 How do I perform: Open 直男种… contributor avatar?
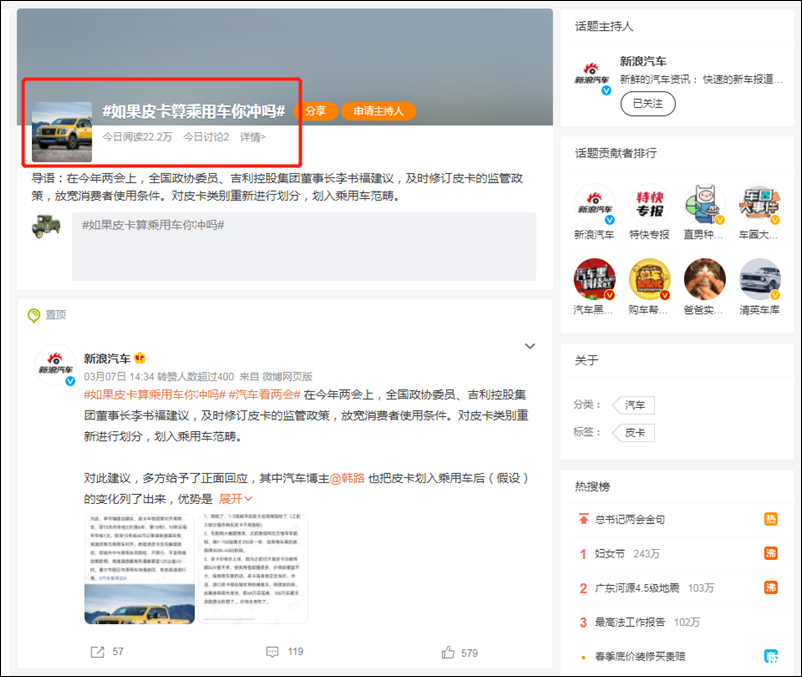(x=704, y=205)
